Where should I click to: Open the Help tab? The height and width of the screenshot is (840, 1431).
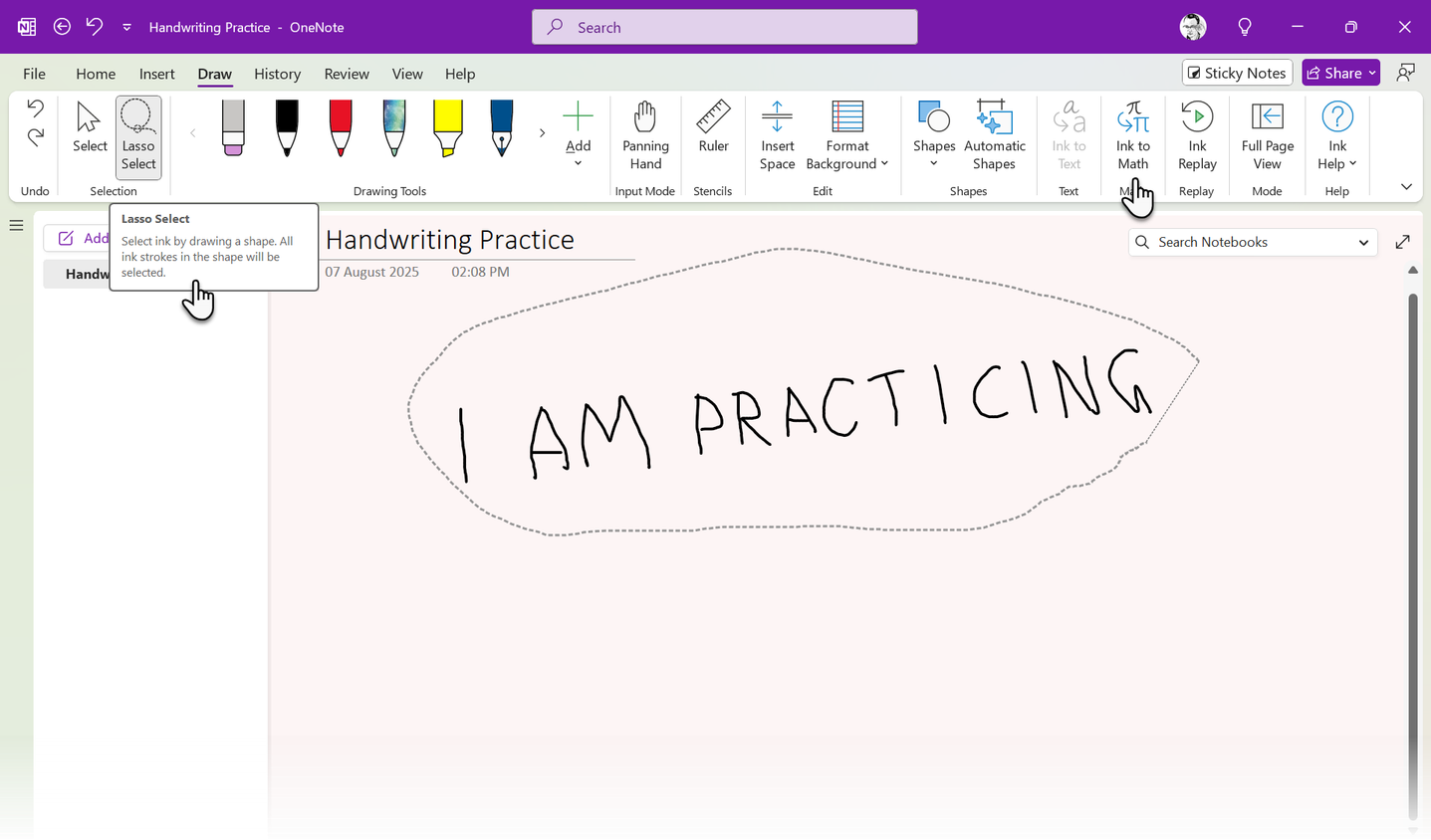tap(460, 74)
